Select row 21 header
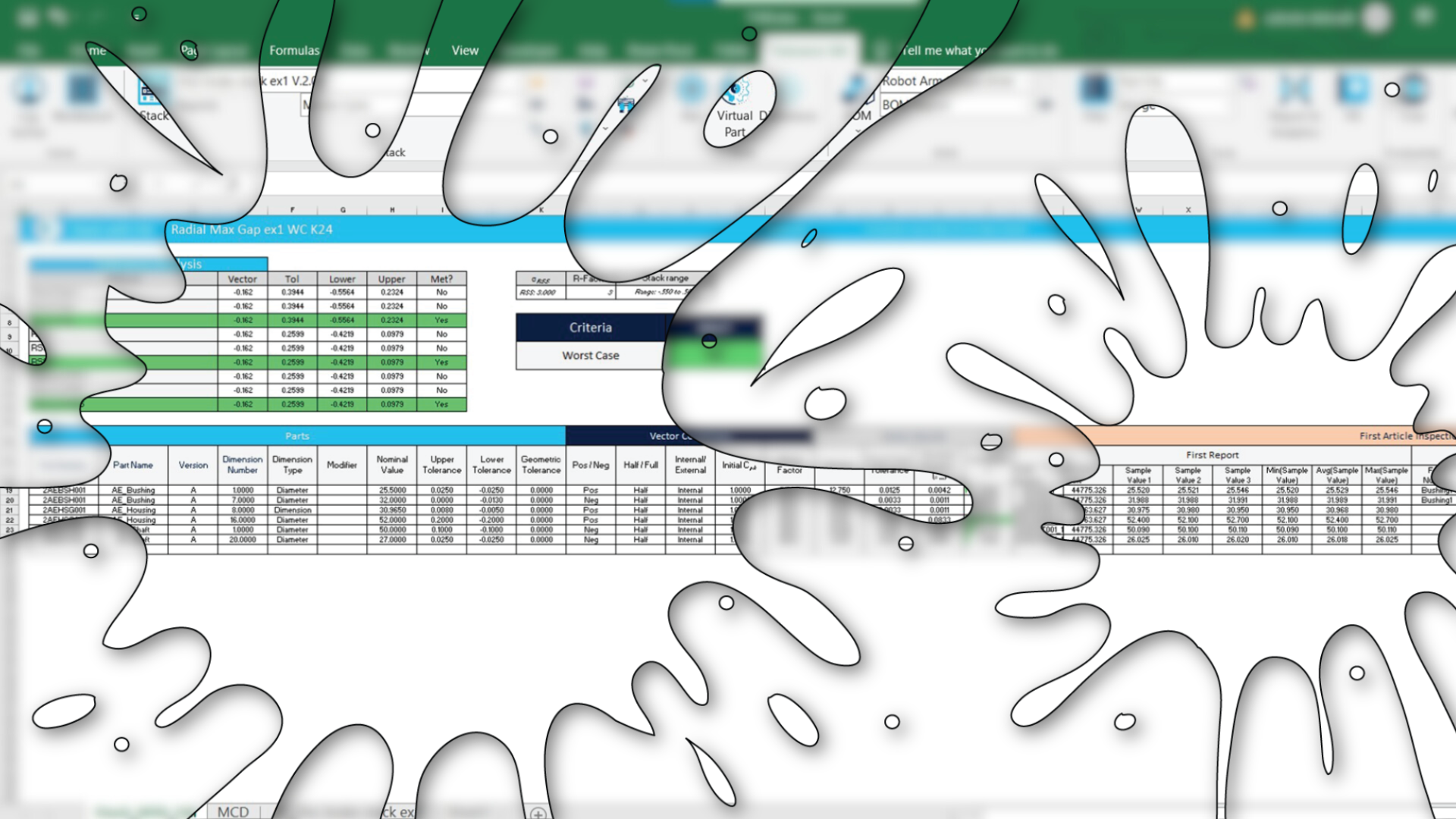 (x=10, y=510)
